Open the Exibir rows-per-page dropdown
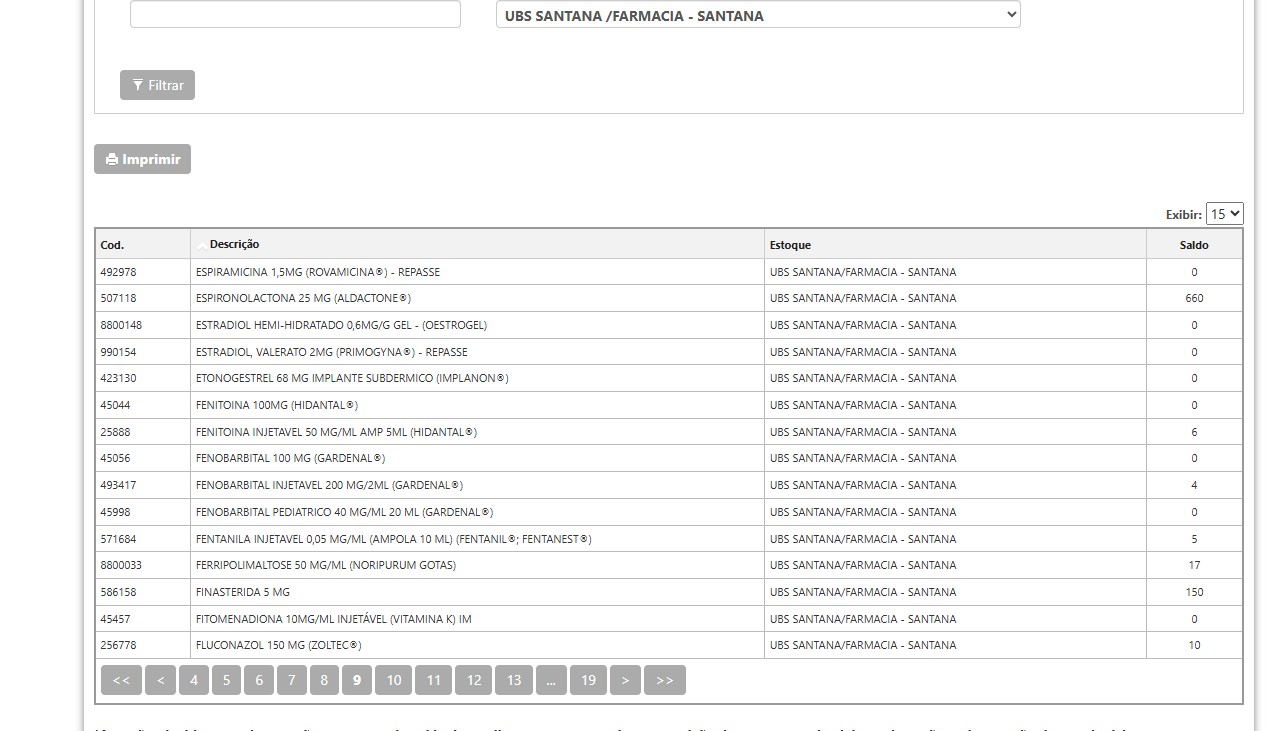The image size is (1281, 731). pos(1224,214)
